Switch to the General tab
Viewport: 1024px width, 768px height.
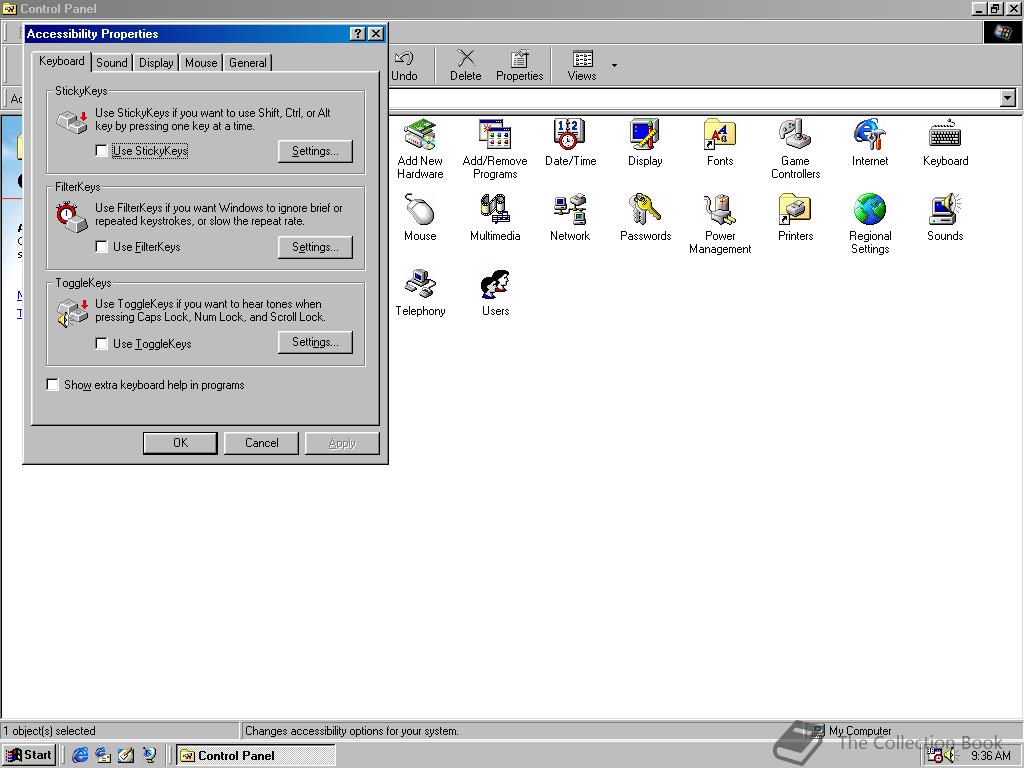(248, 63)
